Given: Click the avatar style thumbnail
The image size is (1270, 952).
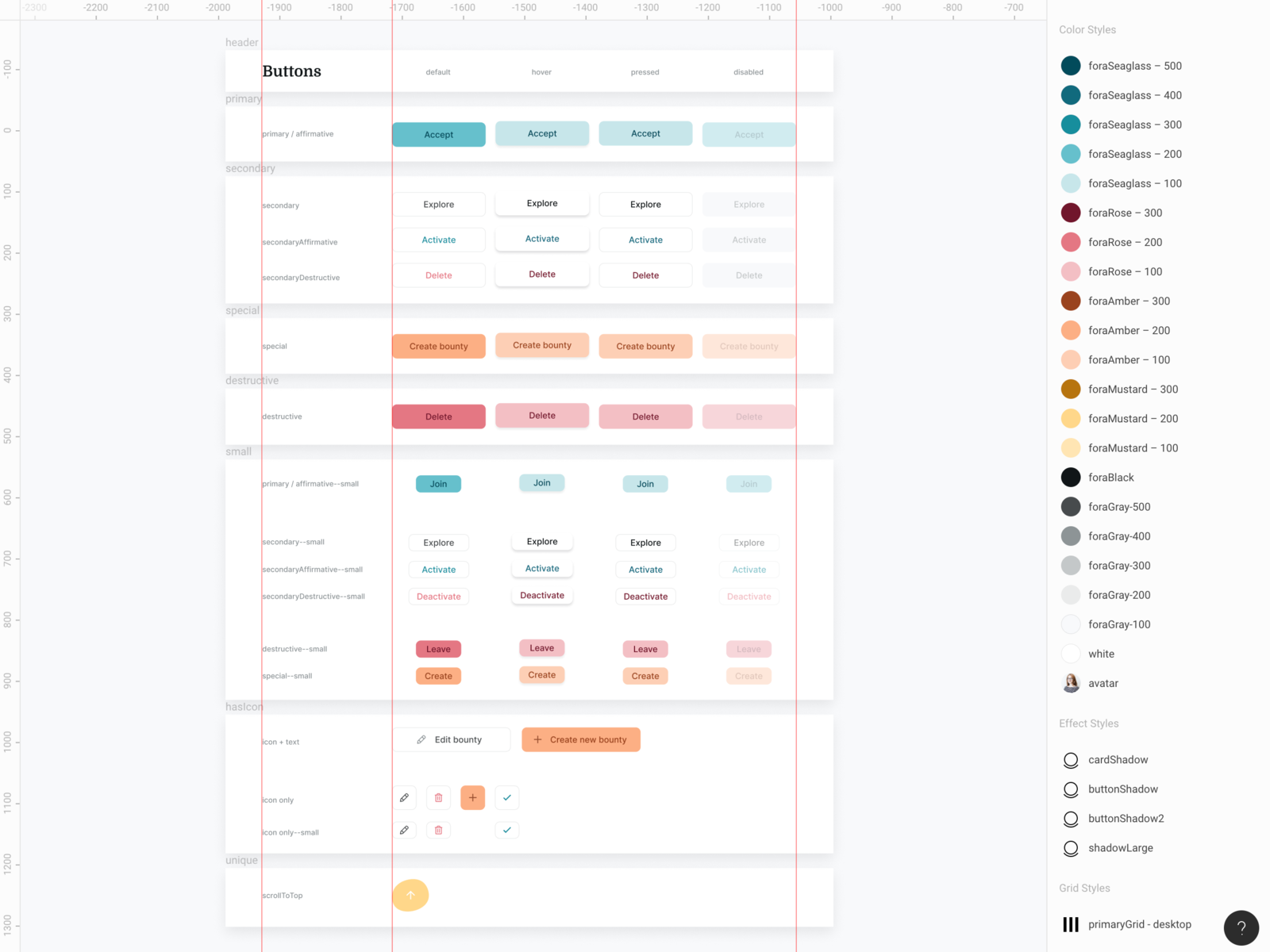Looking at the screenshot, I should (1071, 683).
